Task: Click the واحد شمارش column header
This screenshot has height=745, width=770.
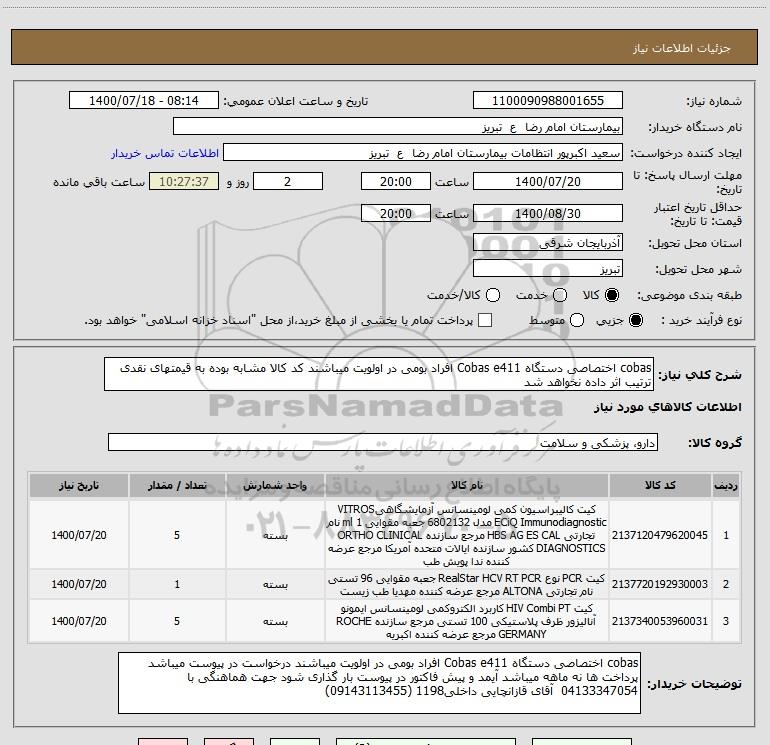Action: click(275, 485)
